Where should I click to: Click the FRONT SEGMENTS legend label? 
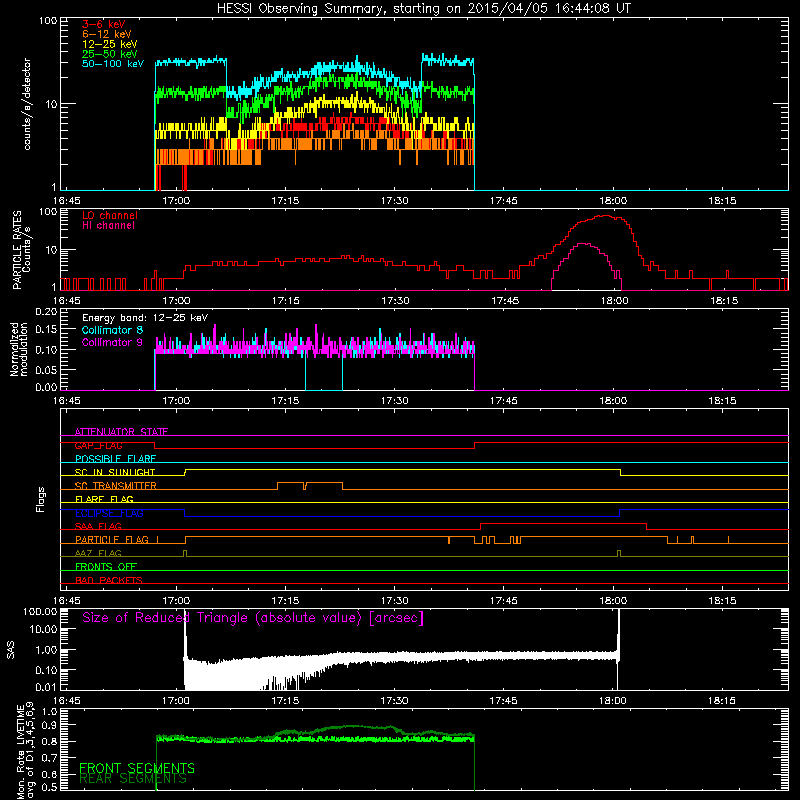click(137, 768)
